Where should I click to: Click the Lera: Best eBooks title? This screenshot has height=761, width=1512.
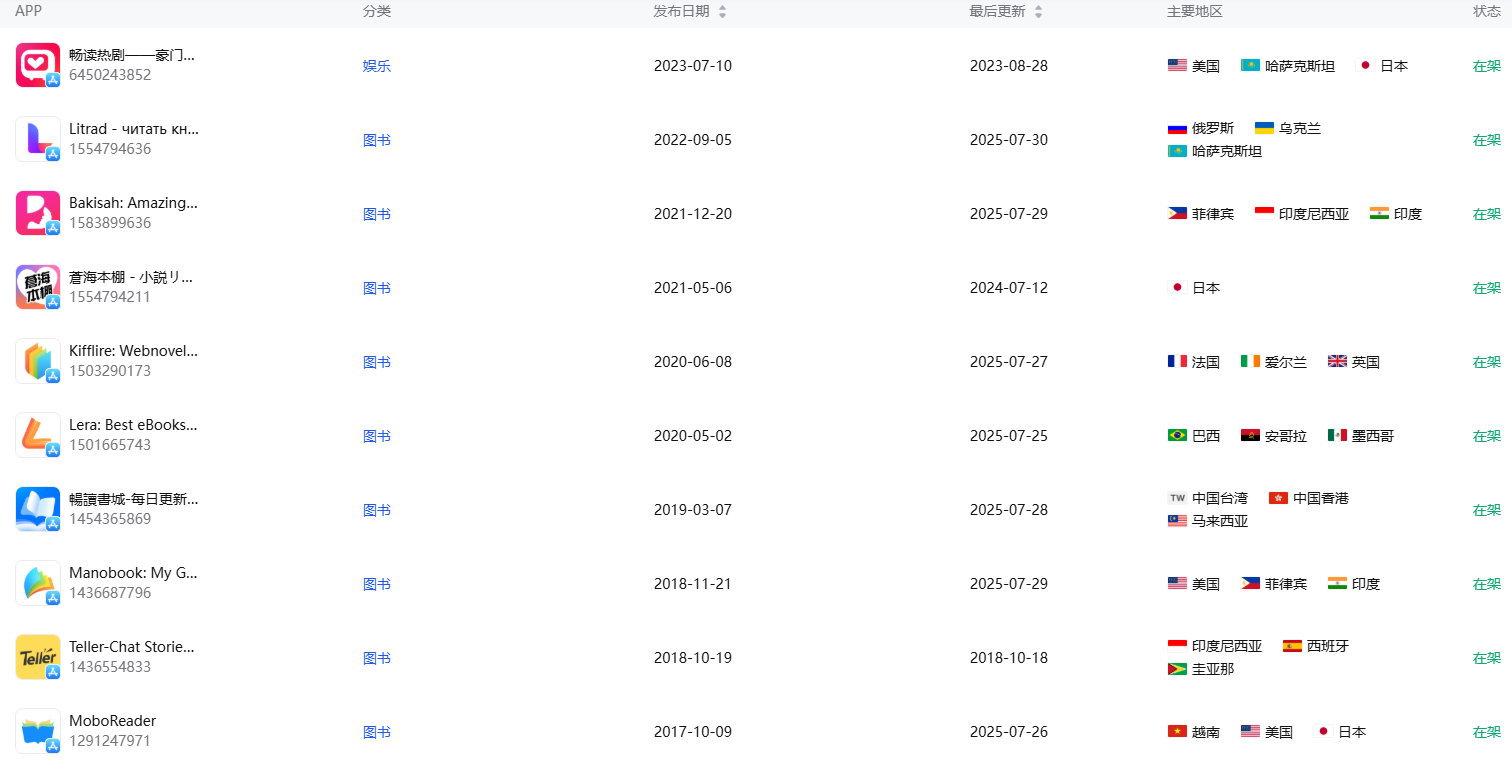click(133, 425)
